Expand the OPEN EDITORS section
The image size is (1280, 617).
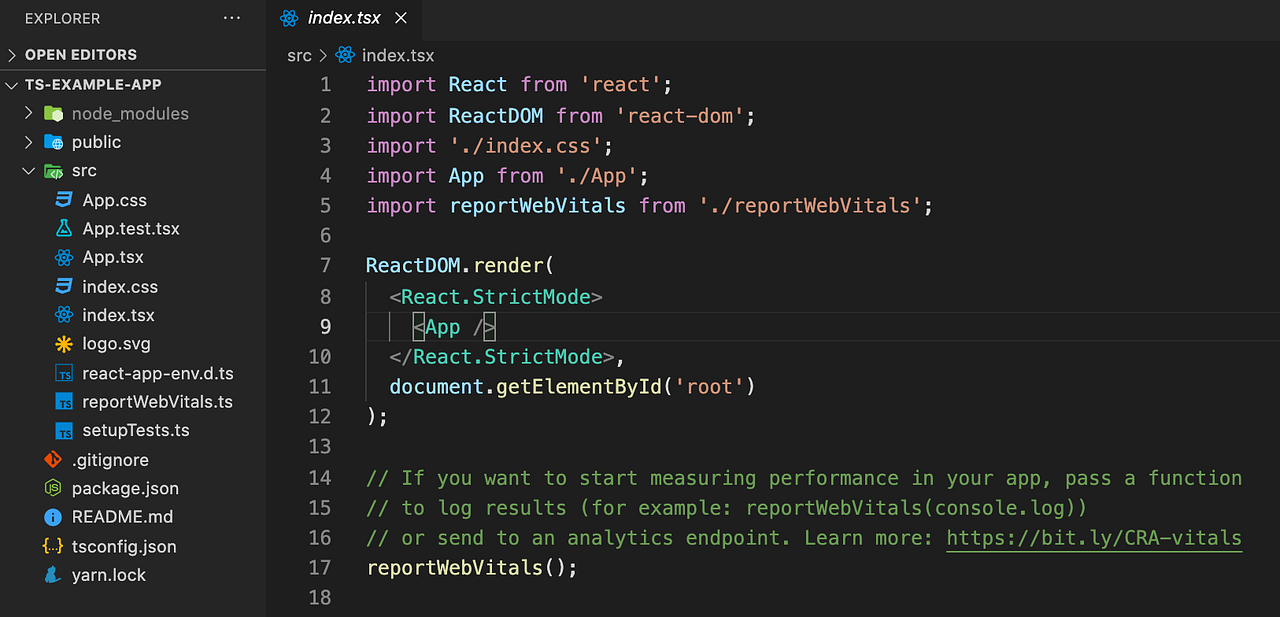click(12, 54)
